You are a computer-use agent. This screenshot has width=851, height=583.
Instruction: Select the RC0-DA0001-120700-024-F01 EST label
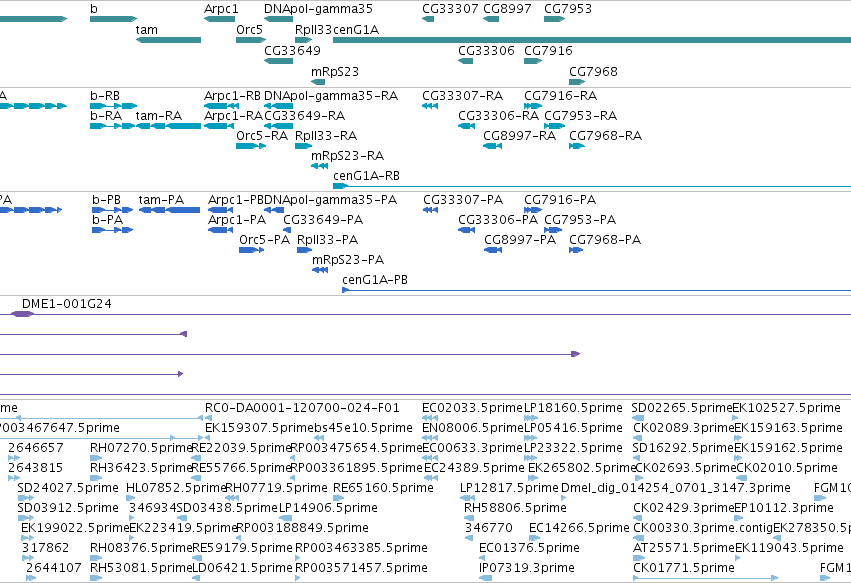click(x=302, y=408)
